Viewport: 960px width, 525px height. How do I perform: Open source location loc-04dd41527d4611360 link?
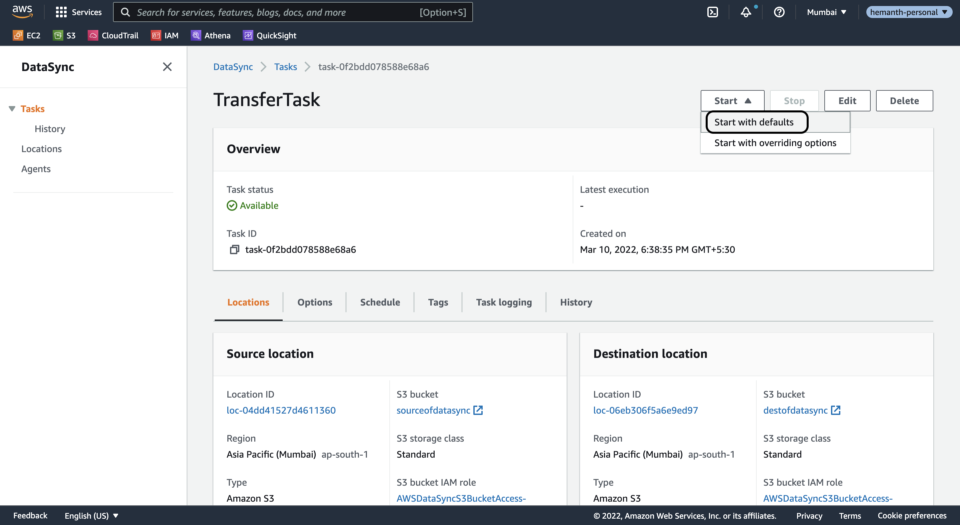click(x=281, y=411)
